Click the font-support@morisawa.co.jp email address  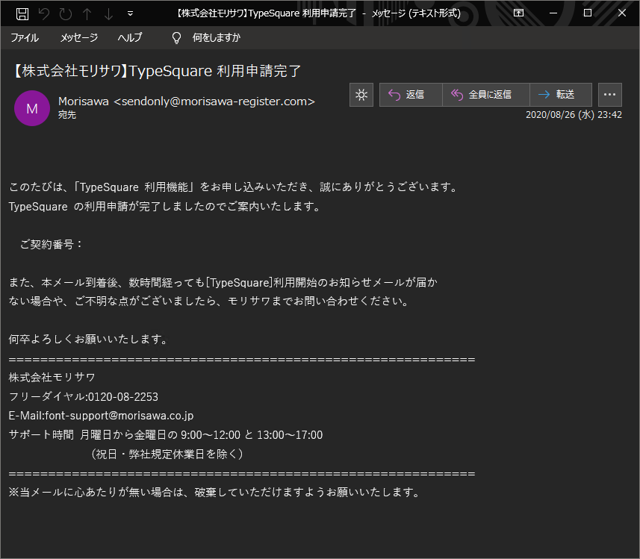pyautogui.click(x=119, y=416)
